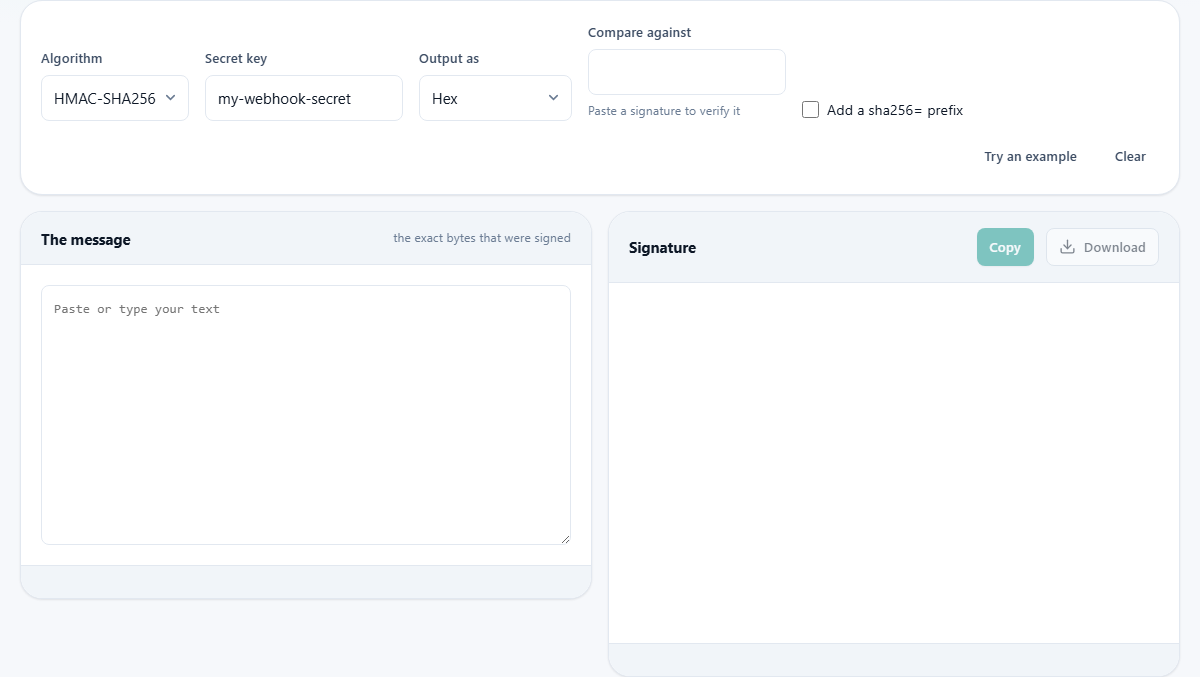Open the HMAC-SHA256 algorithm dropdown
This screenshot has height=677, width=1200.
pyautogui.click(x=115, y=98)
